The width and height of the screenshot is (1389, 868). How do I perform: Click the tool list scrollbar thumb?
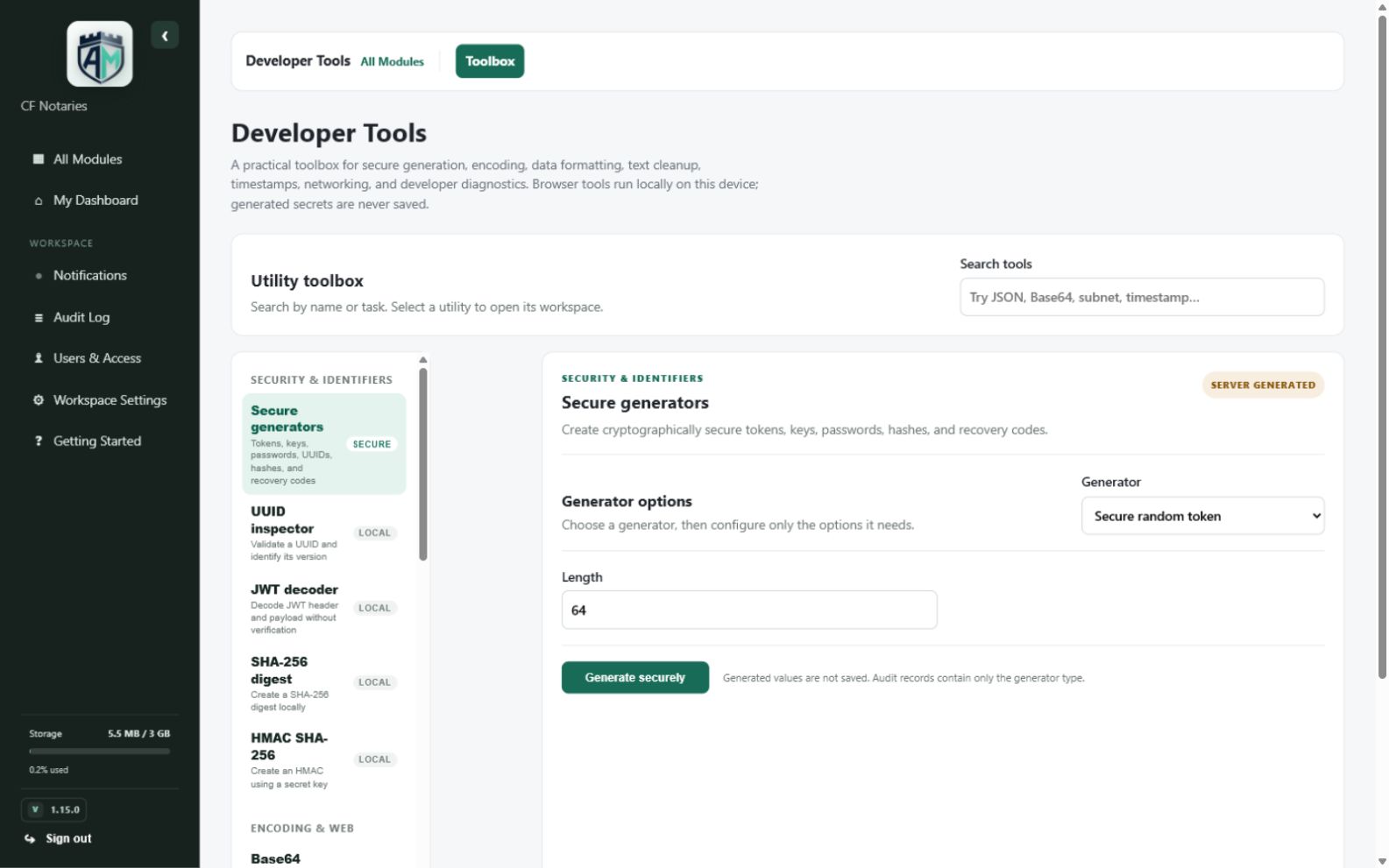(x=423, y=464)
